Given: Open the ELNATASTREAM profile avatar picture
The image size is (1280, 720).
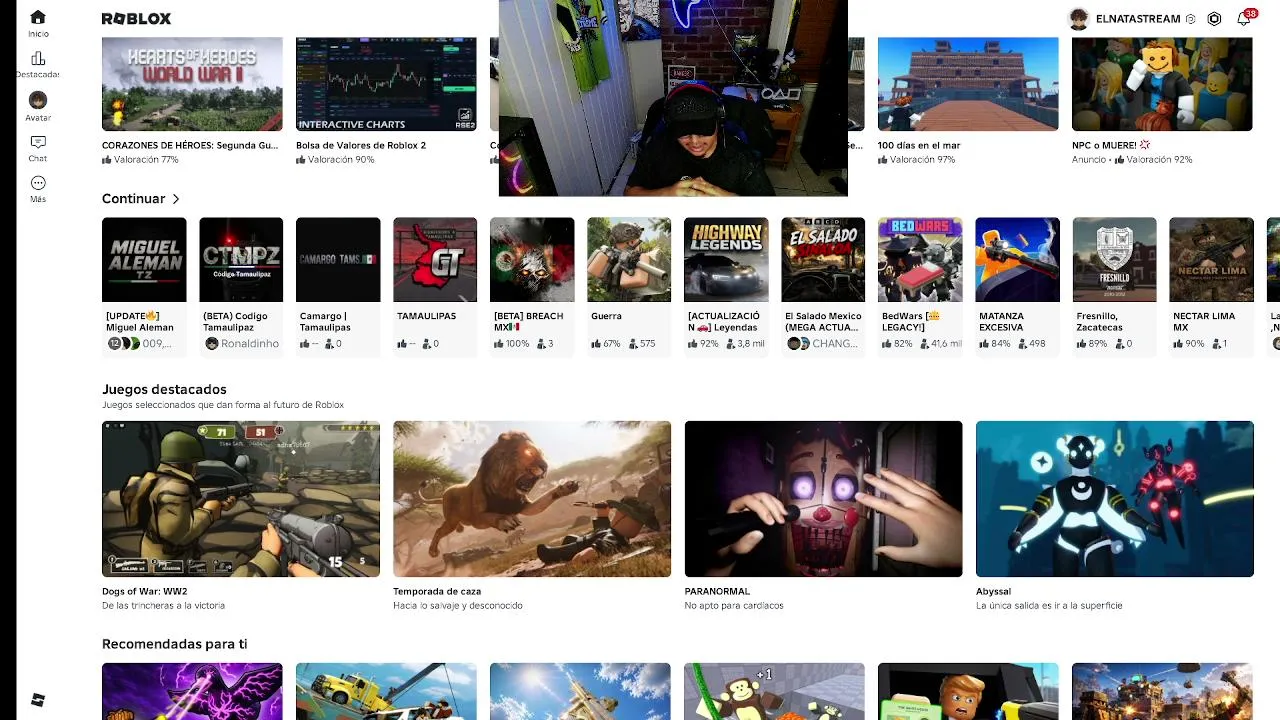Looking at the screenshot, I should click(1078, 19).
